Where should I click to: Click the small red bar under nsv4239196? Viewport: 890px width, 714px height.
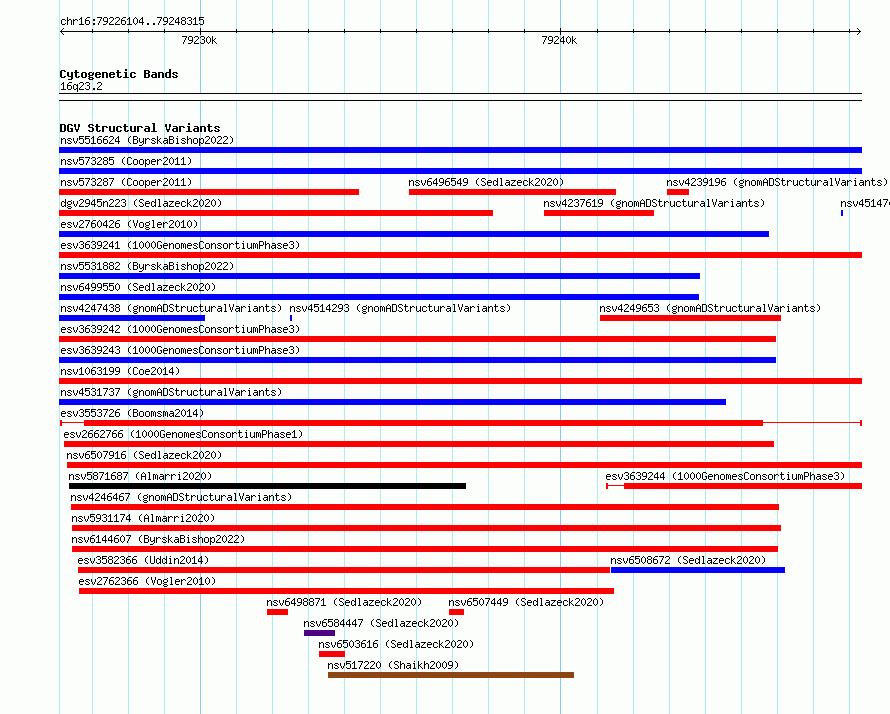coord(678,192)
